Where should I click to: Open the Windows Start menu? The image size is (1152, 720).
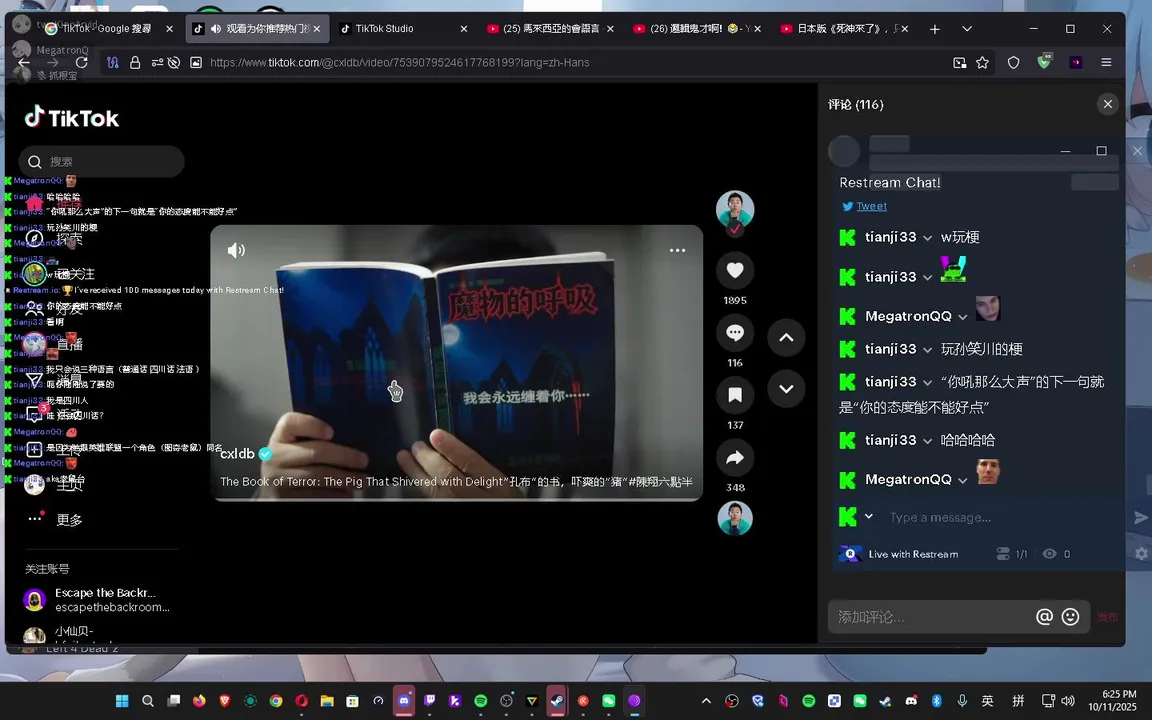[122, 701]
